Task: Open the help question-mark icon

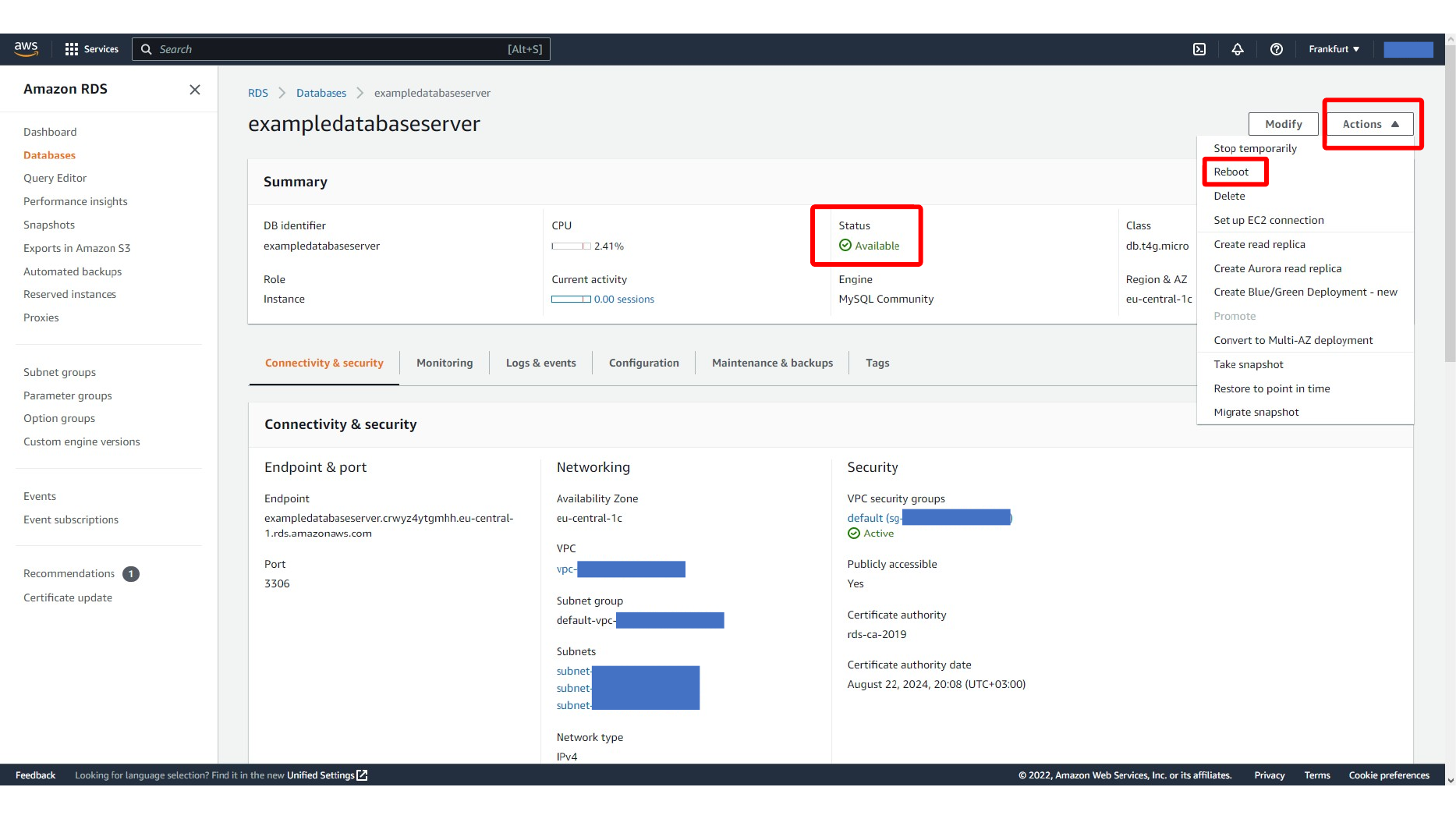Action: 1277,49
